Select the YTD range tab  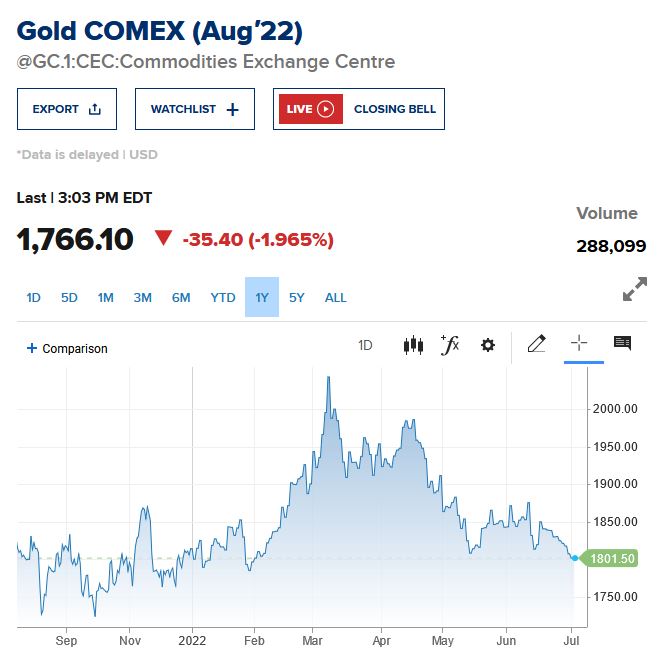coord(223,297)
